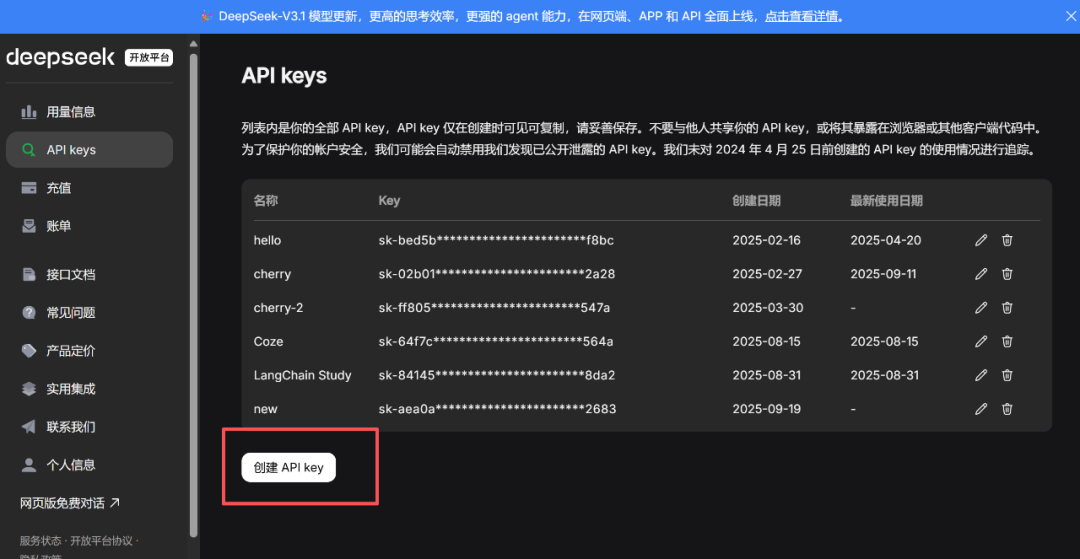
Task: Delete the hello API key via trash icon
Action: pos(1007,240)
